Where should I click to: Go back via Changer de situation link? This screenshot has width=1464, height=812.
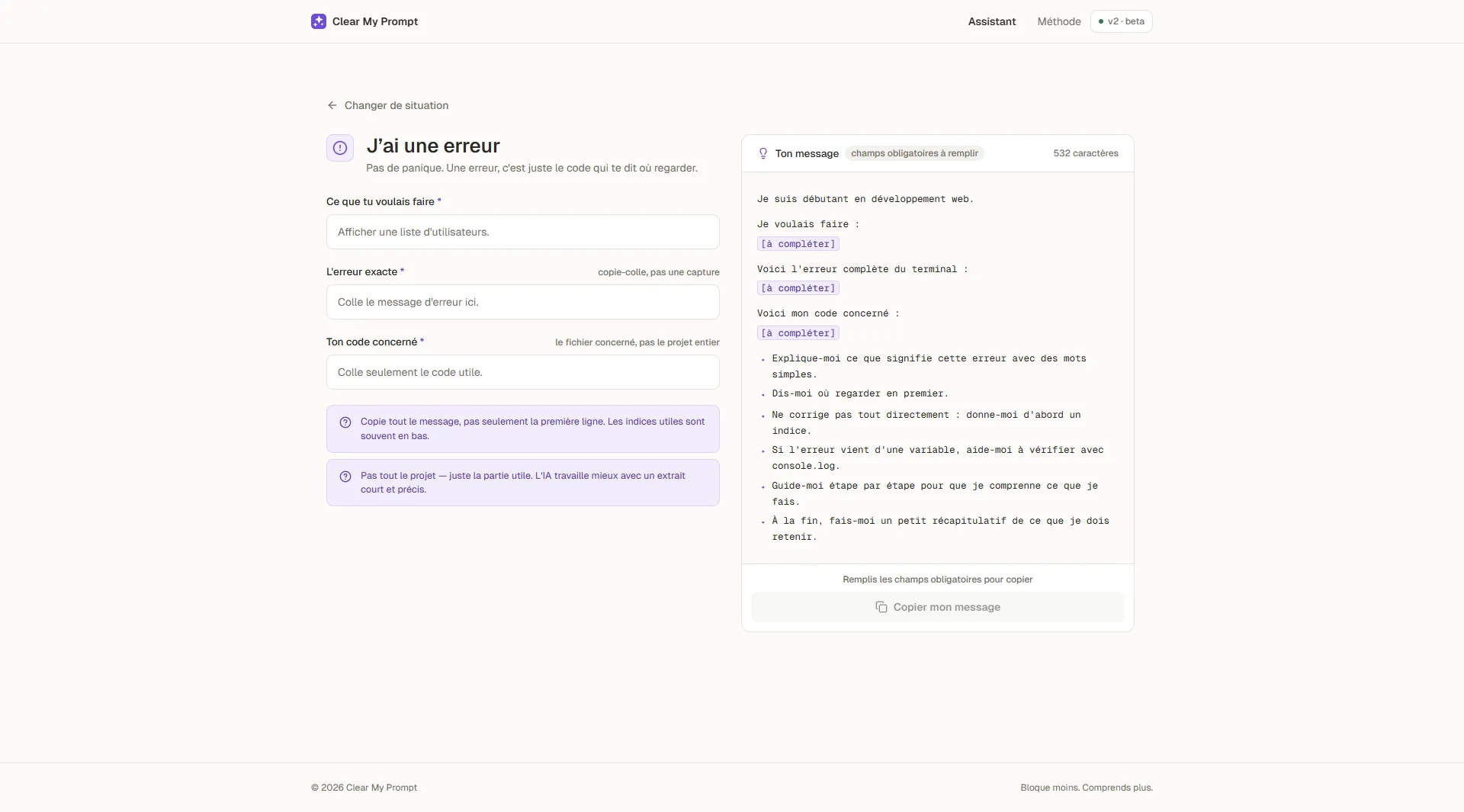pos(388,105)
